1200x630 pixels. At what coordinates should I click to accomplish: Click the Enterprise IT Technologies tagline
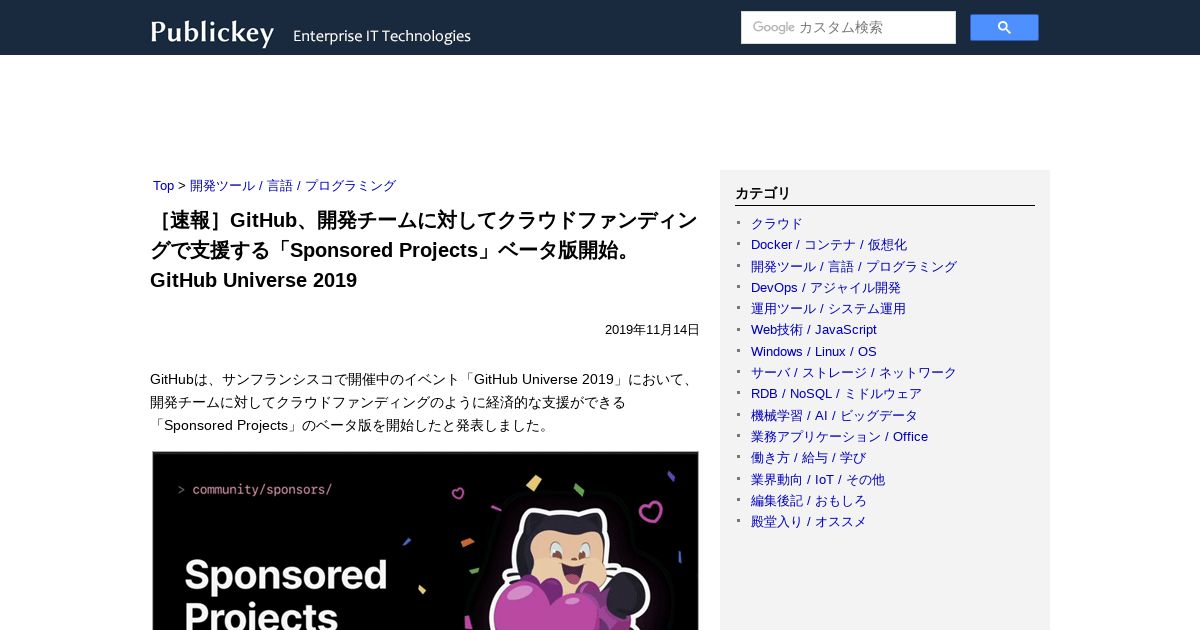click(382, 36)
